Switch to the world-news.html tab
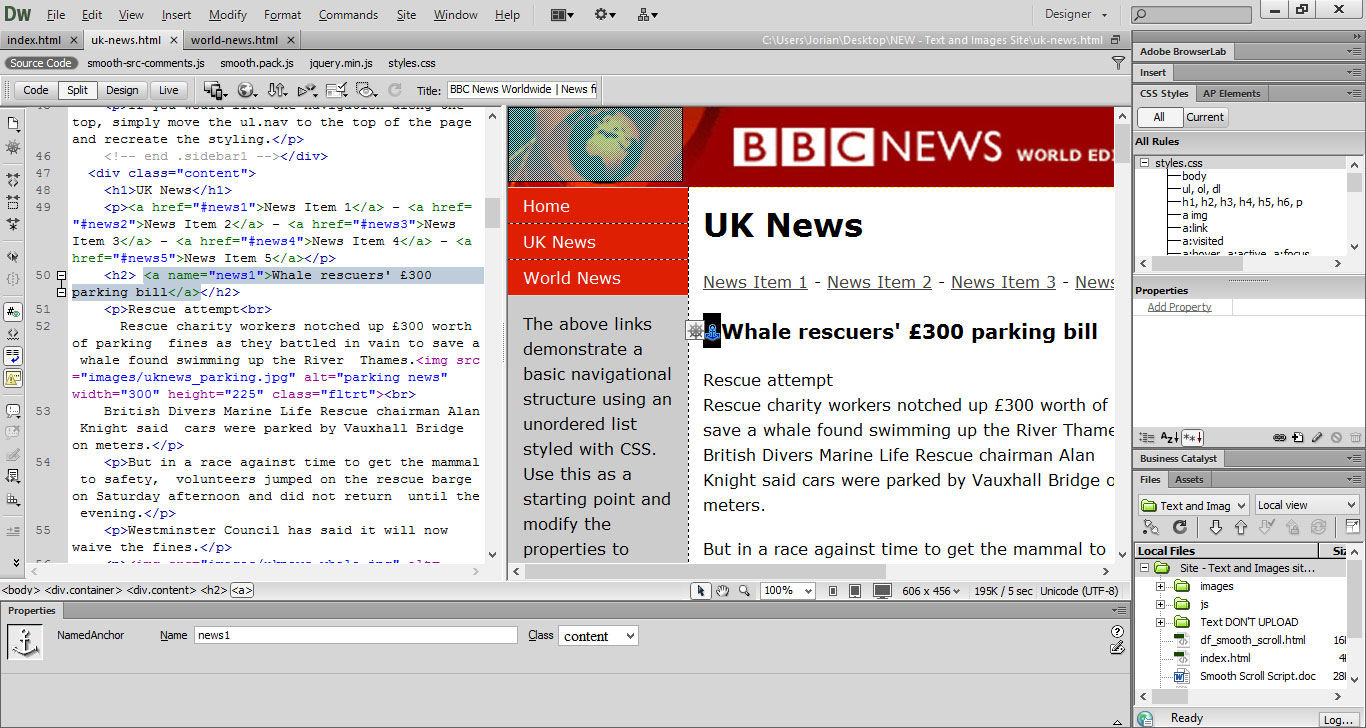This screenshot has height=728, width=1366. pos(234,40)
